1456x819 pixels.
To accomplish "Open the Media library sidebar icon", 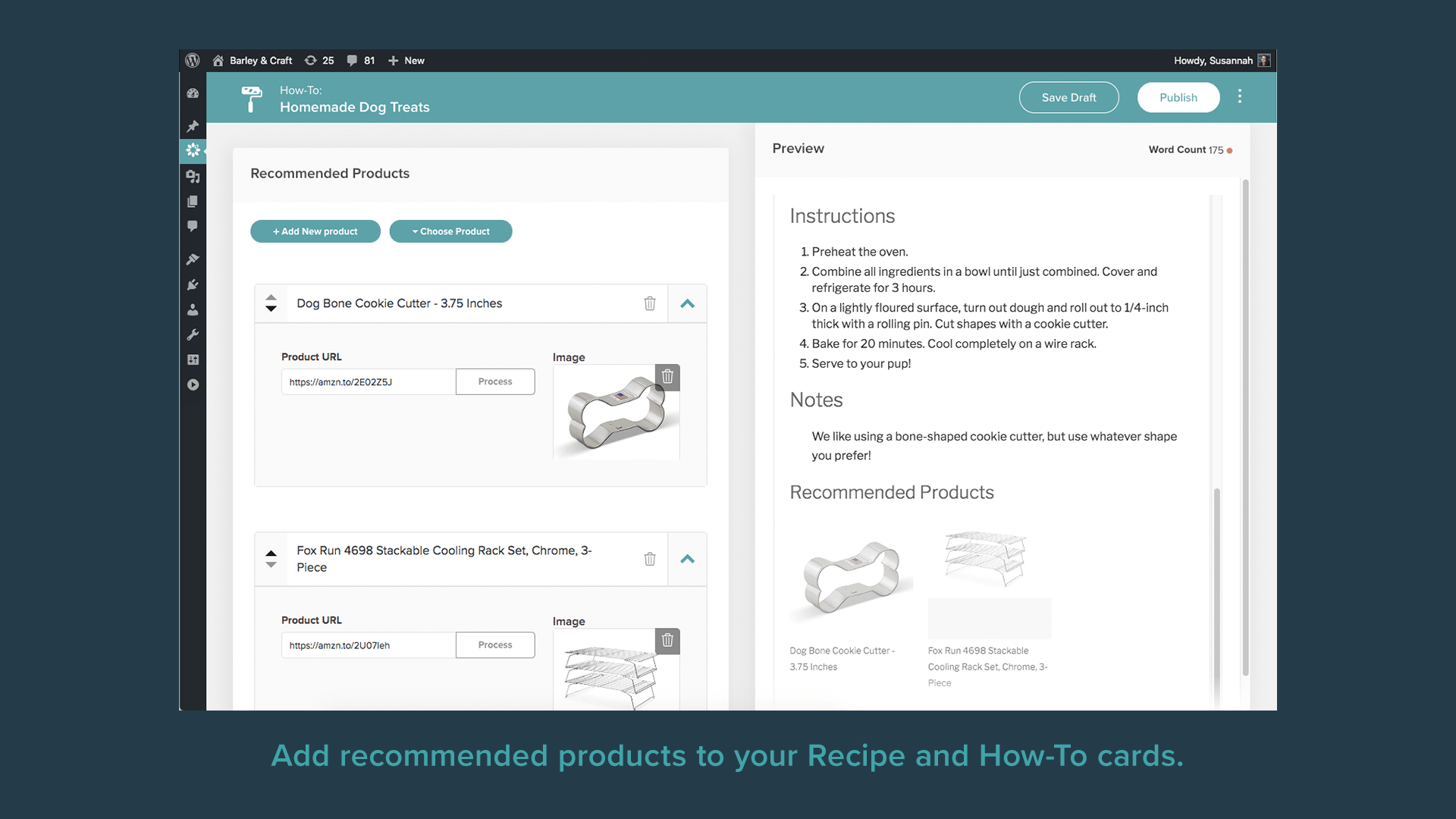I will click(193, 176).
